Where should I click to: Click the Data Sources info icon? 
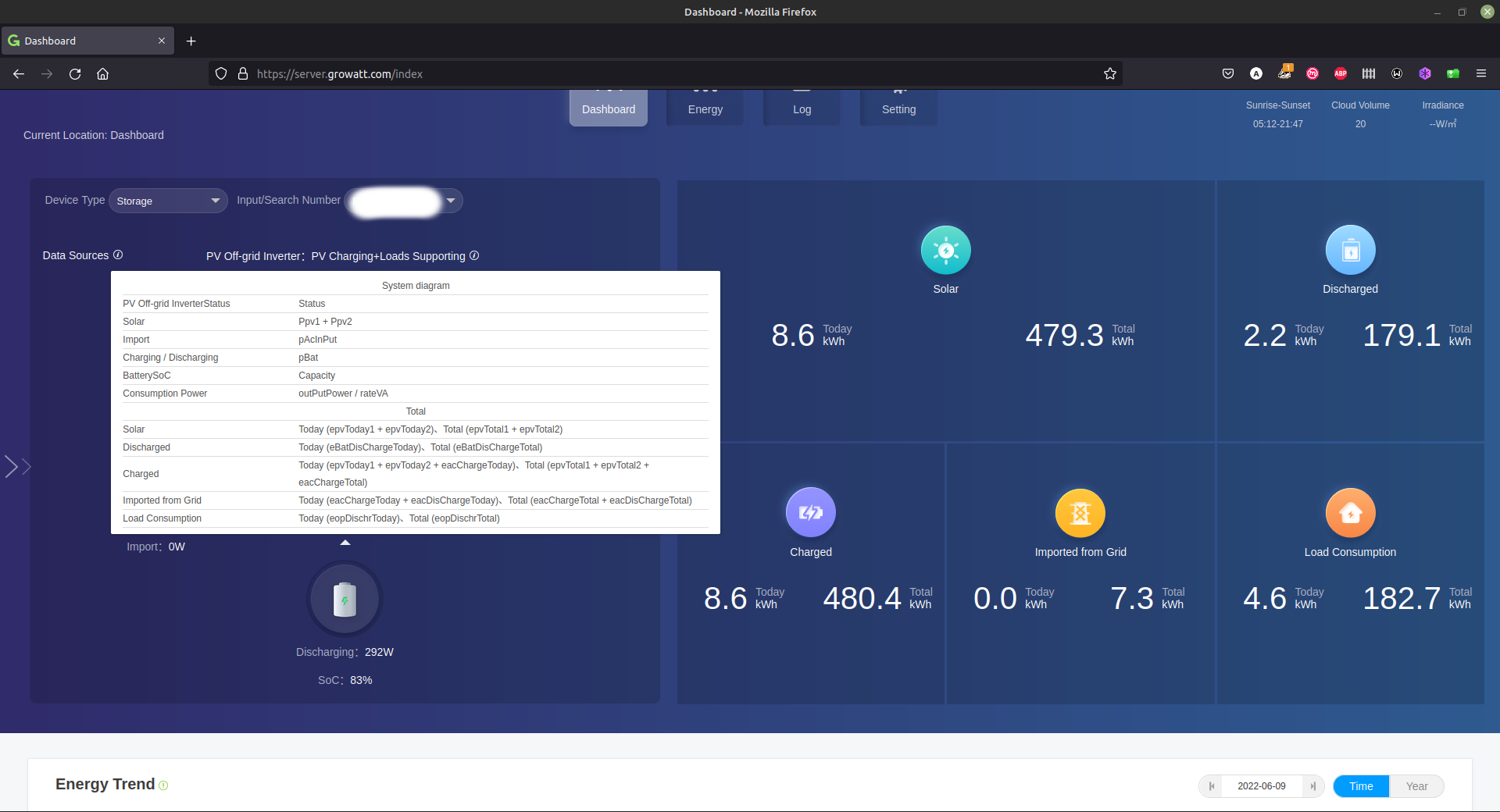(118, 255)
